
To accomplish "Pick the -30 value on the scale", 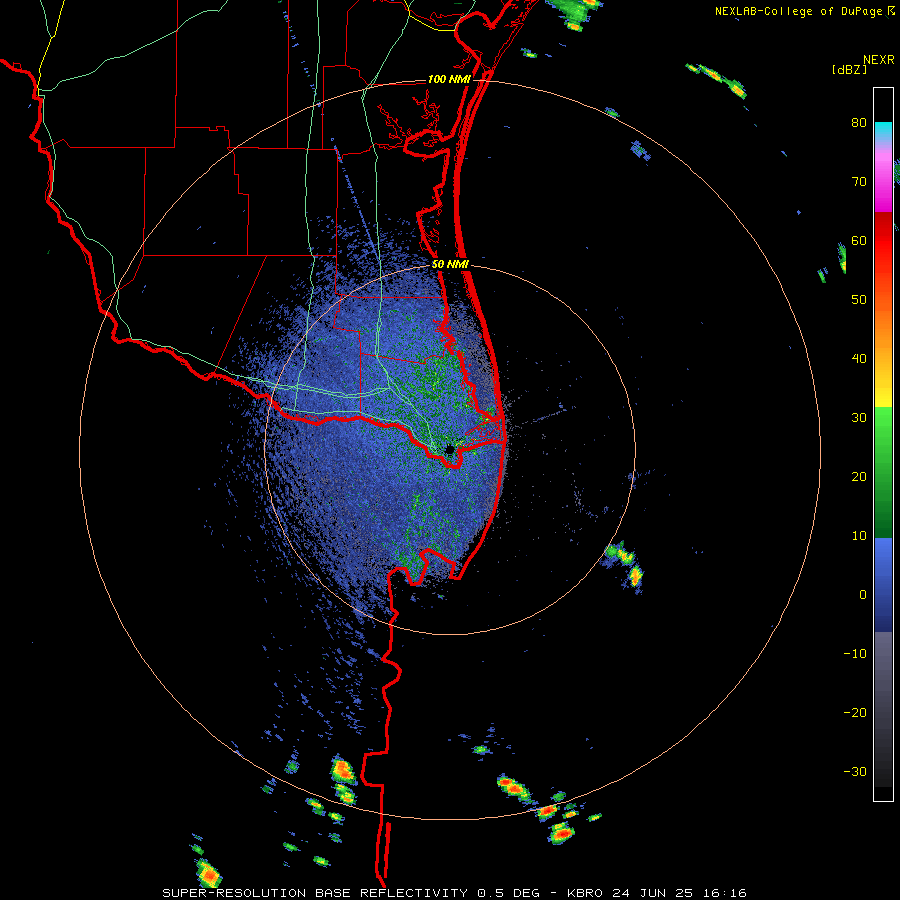I will tap(855, 771).
